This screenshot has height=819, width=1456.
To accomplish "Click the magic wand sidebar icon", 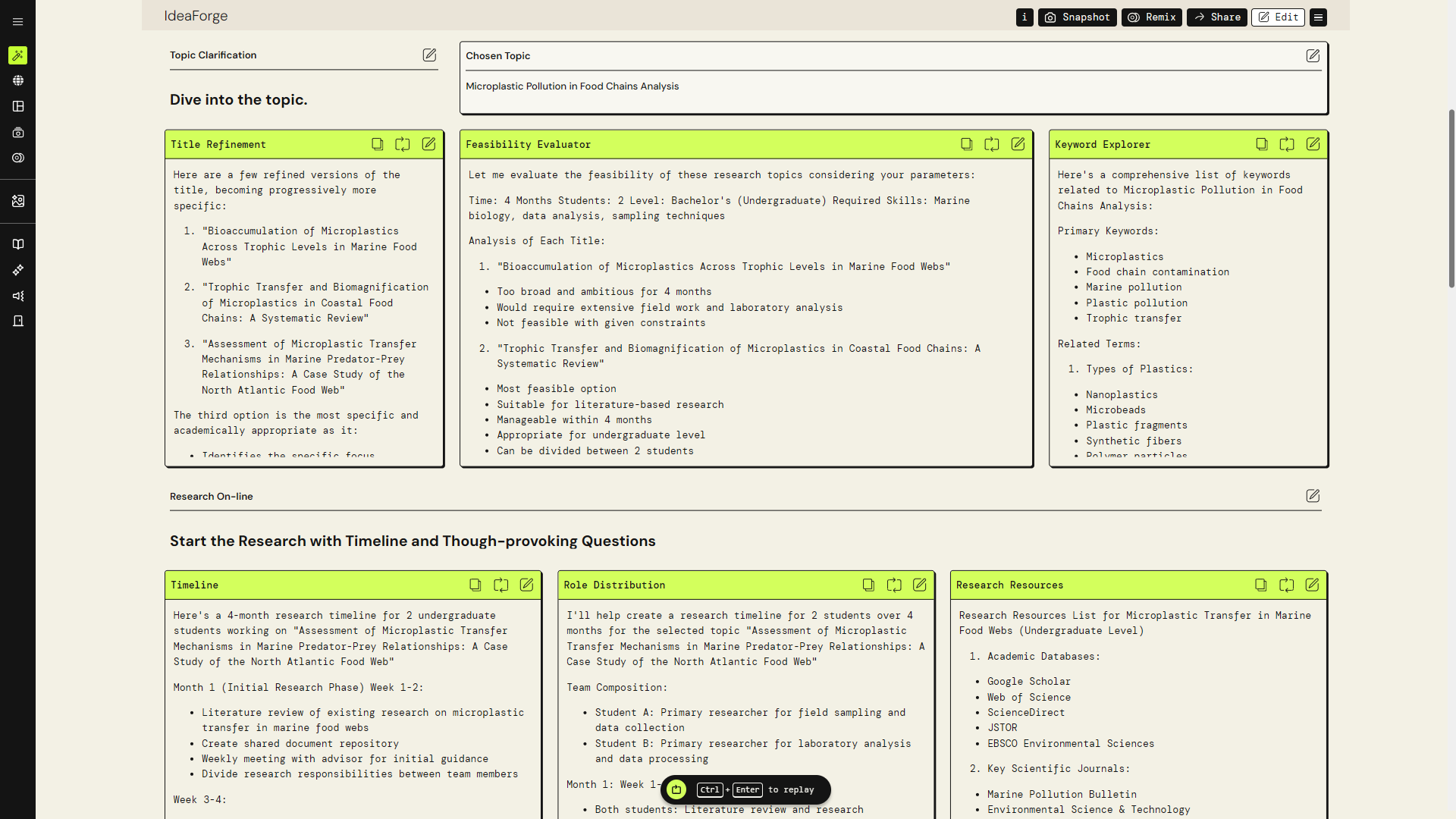I will pos(17,55).
